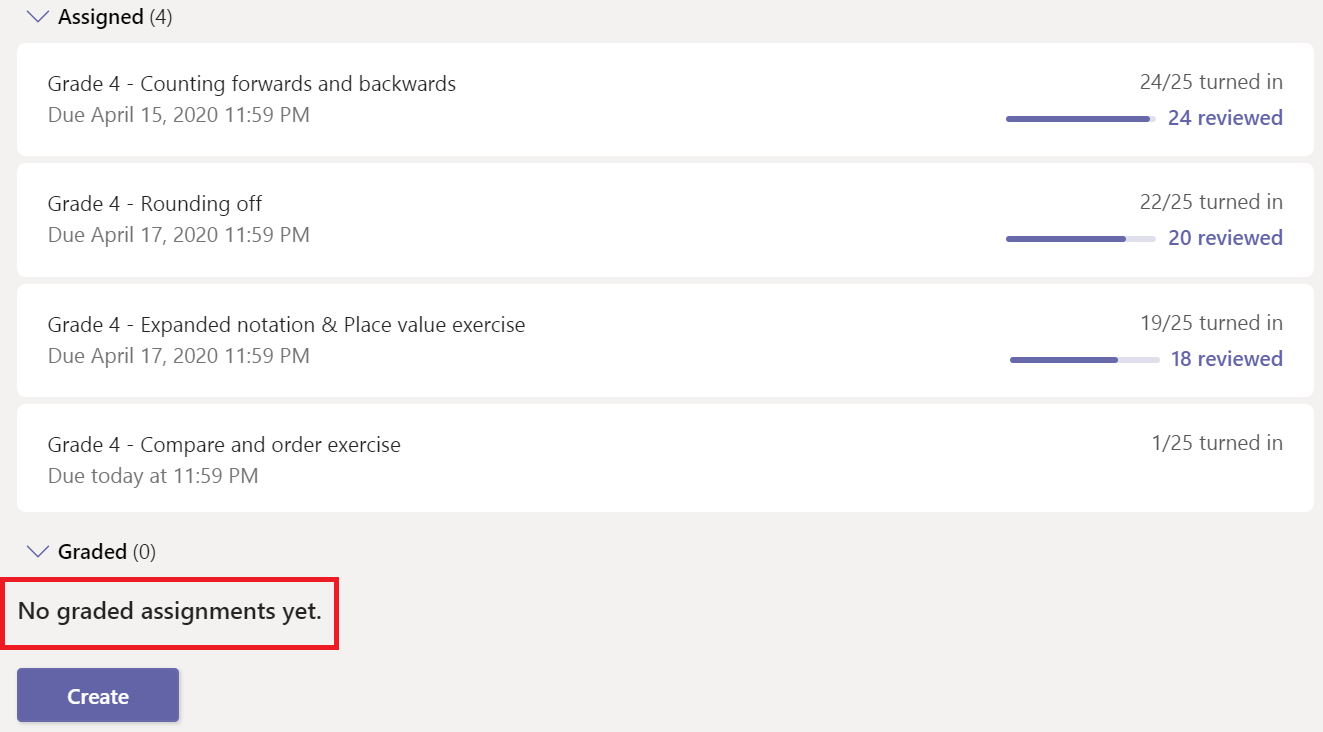Collapse the Graded section chevron

coord(38,551)
